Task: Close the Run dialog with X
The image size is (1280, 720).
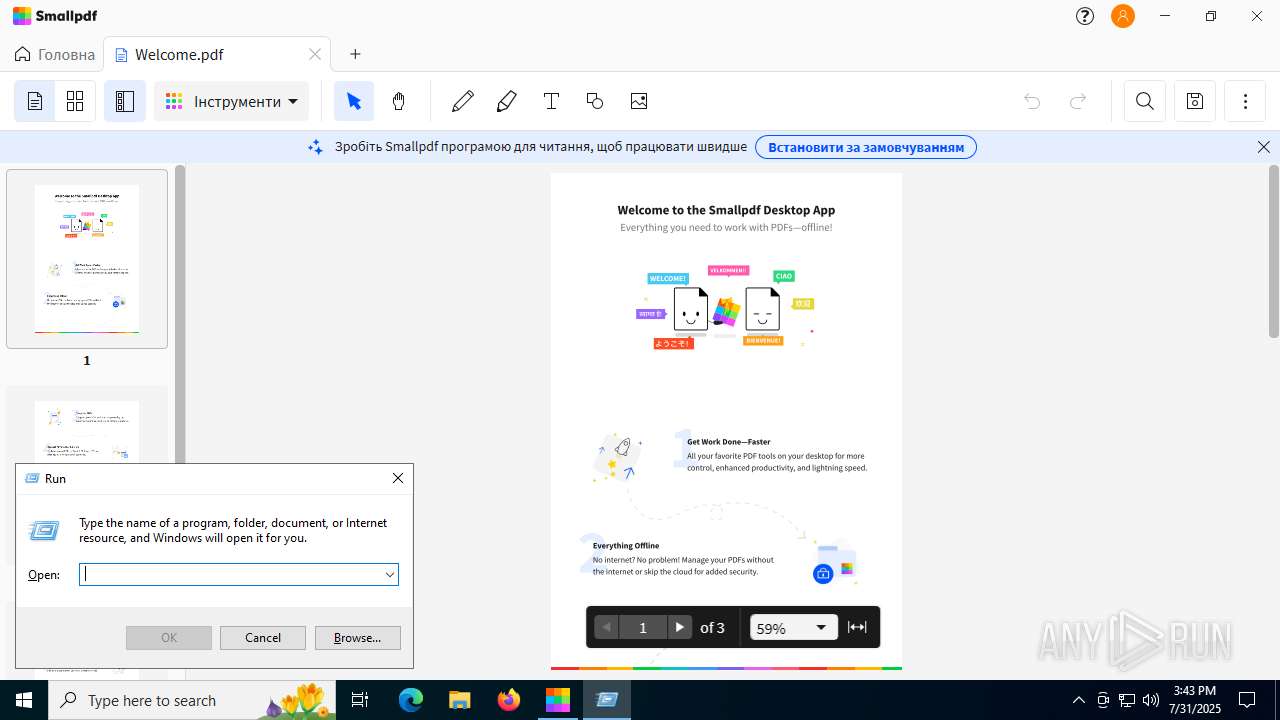Action: 398,478
